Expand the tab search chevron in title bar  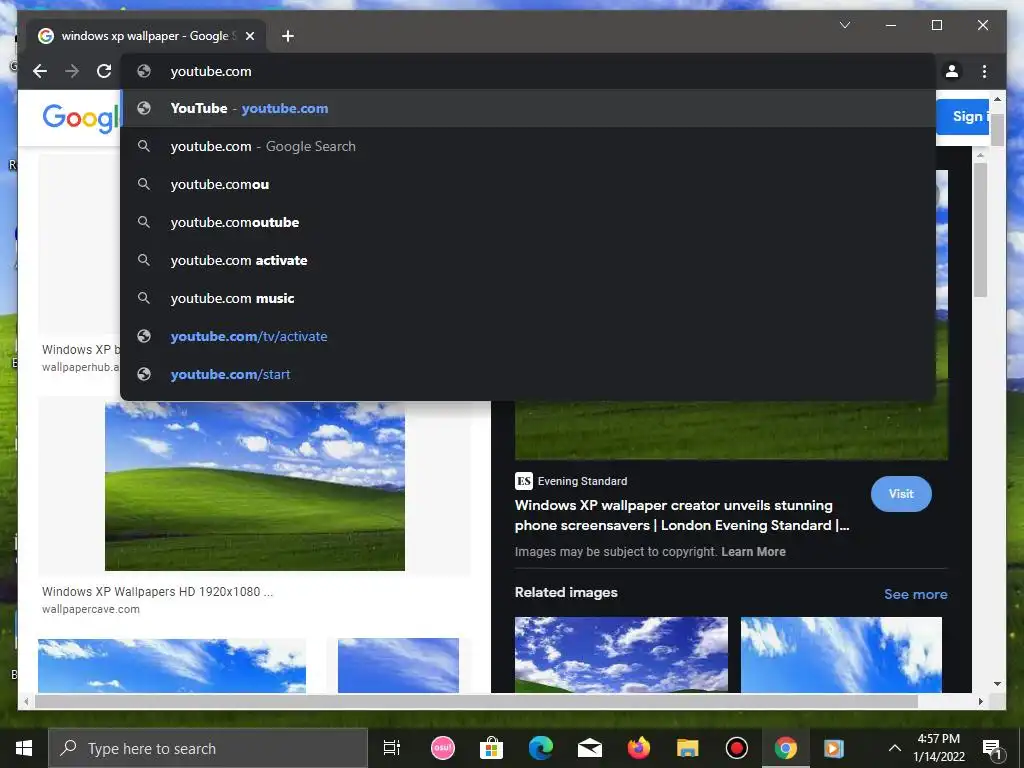(x=844, y=25)
